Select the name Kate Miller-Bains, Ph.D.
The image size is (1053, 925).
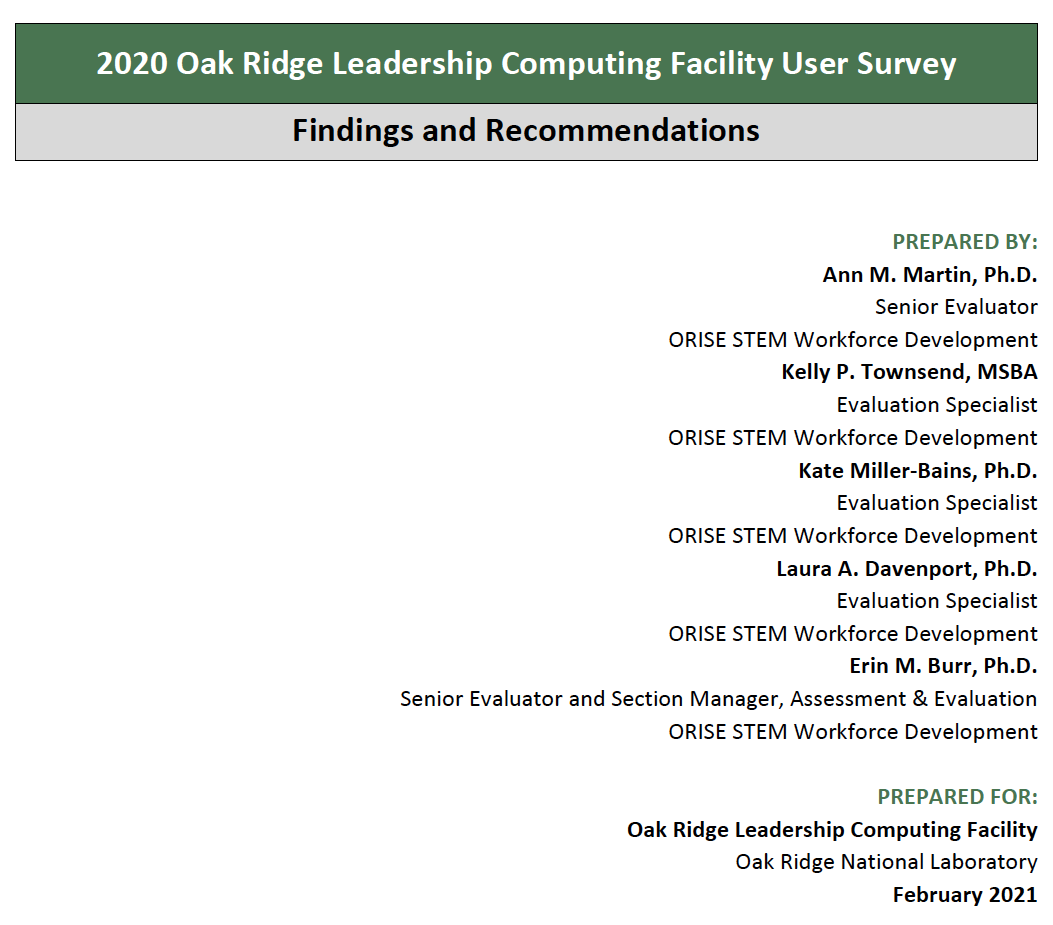tap(917, 470)
